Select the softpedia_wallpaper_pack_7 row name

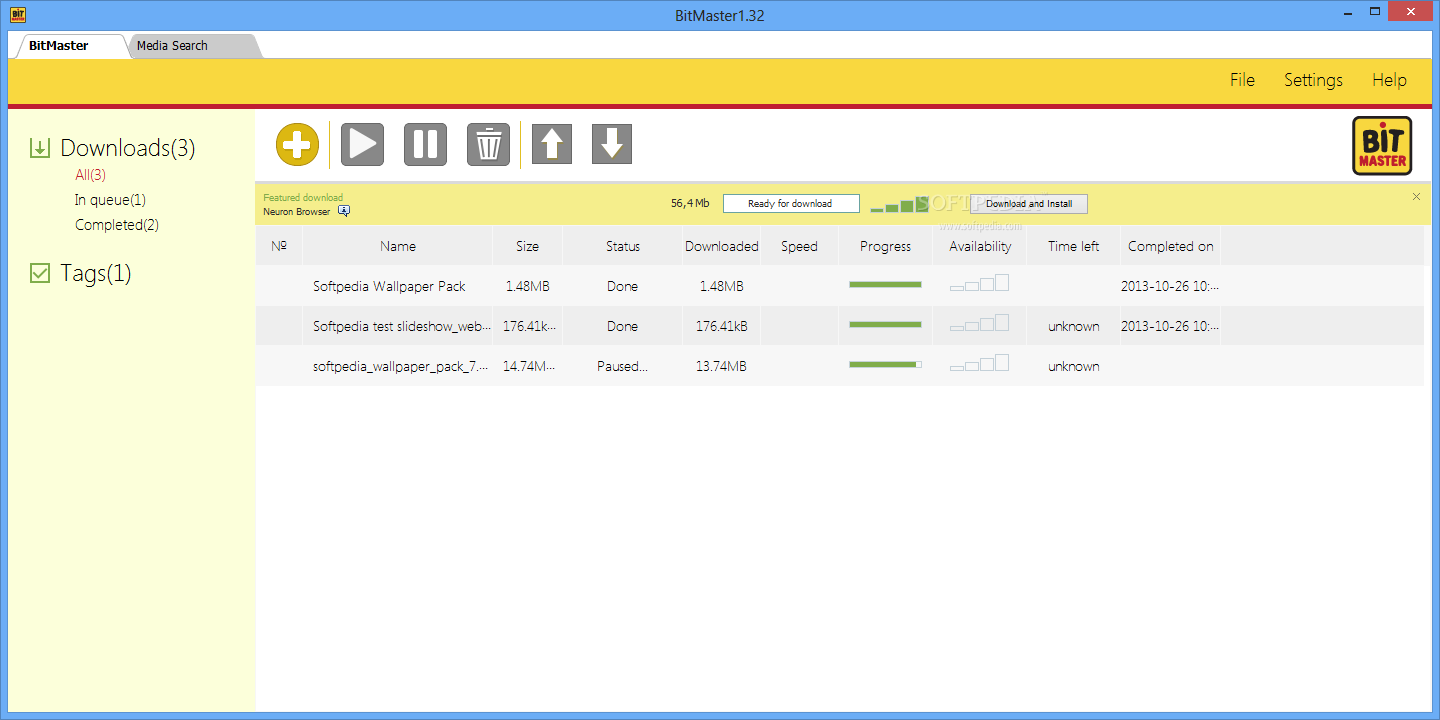point(401,366)
